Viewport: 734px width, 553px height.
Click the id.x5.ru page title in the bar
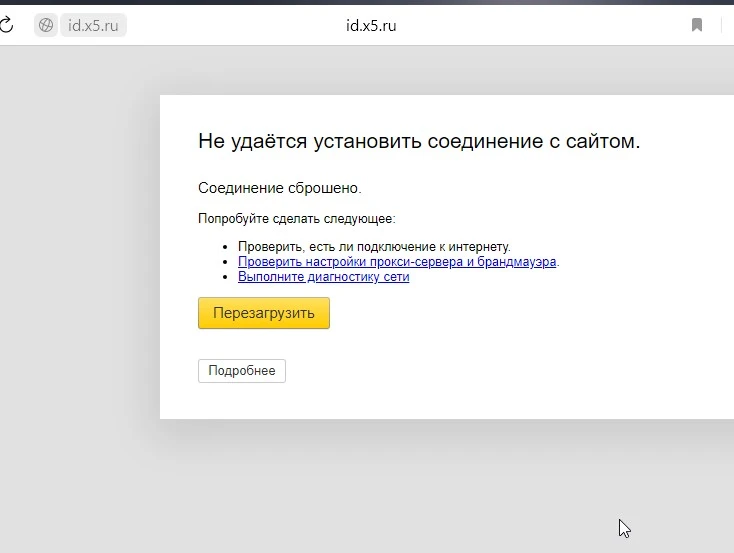pos(371,25)
